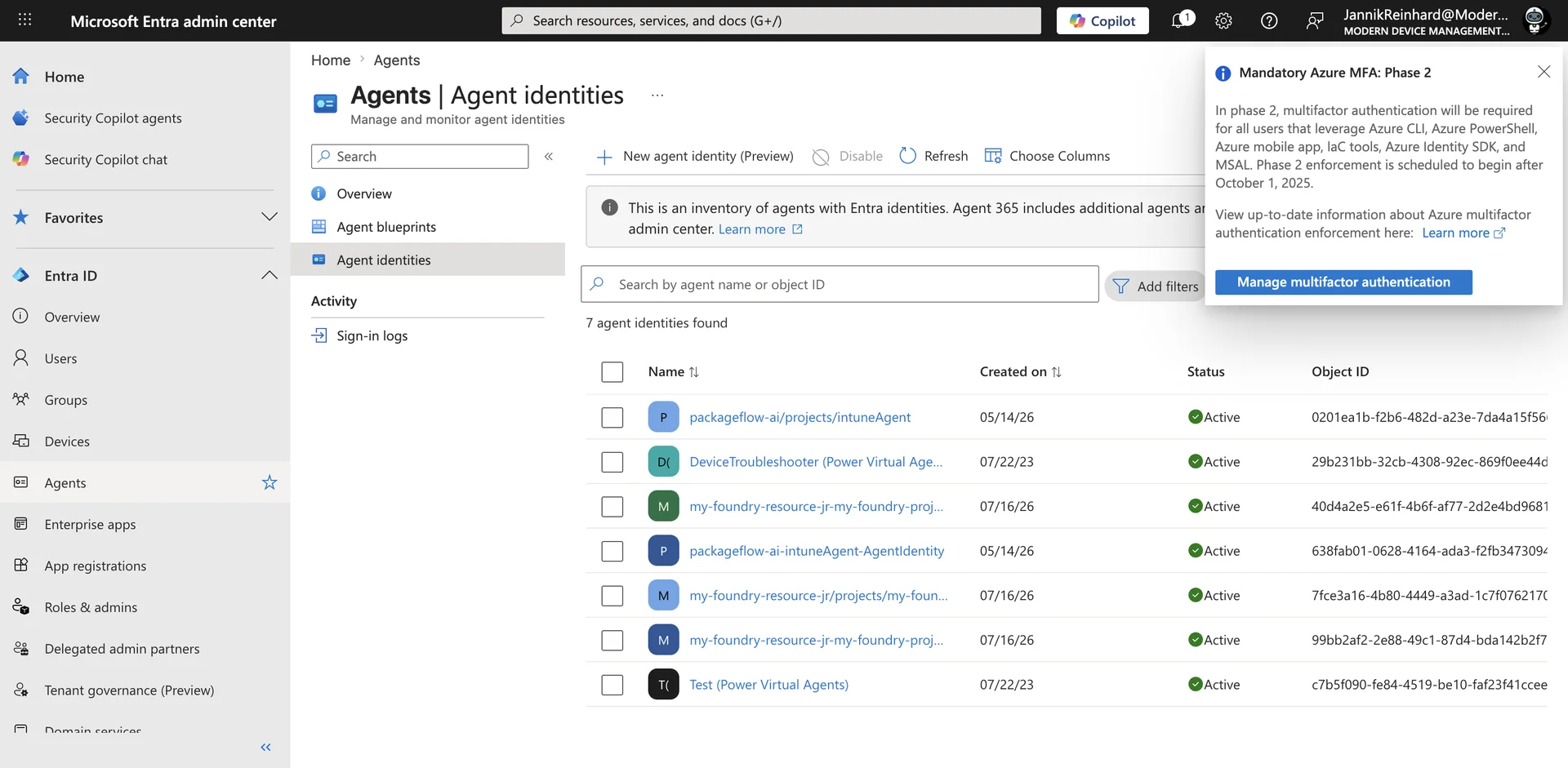Image resolution: width=1568 pixels, height=768 pixels.
Task: Open Security Copilot agents in the sidebar
Action: 145,118
